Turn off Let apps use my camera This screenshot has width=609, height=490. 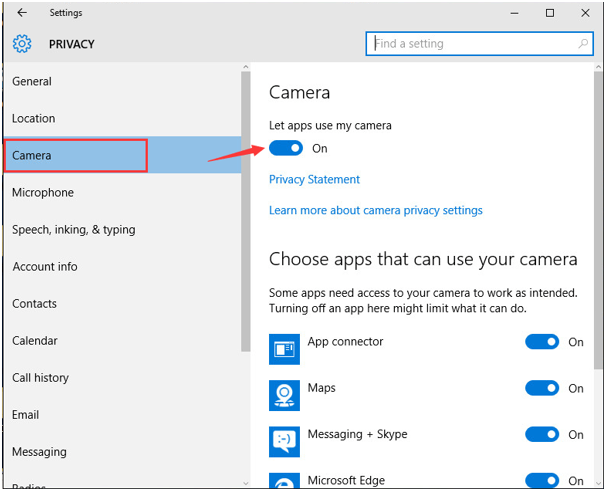point(286,148)
